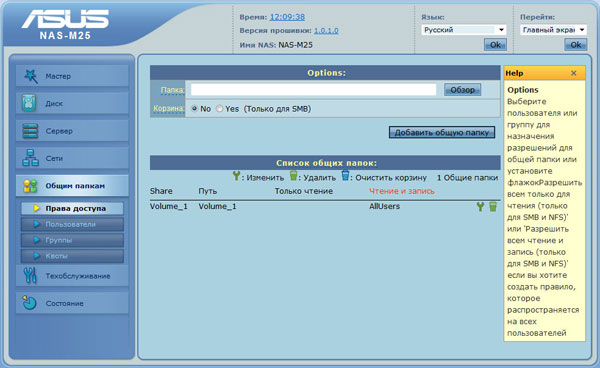Open the Техобслуживание wrench tools icon
Image resolution: width=600 pixels, height=368 pixels.
click(x=30, y=275)
